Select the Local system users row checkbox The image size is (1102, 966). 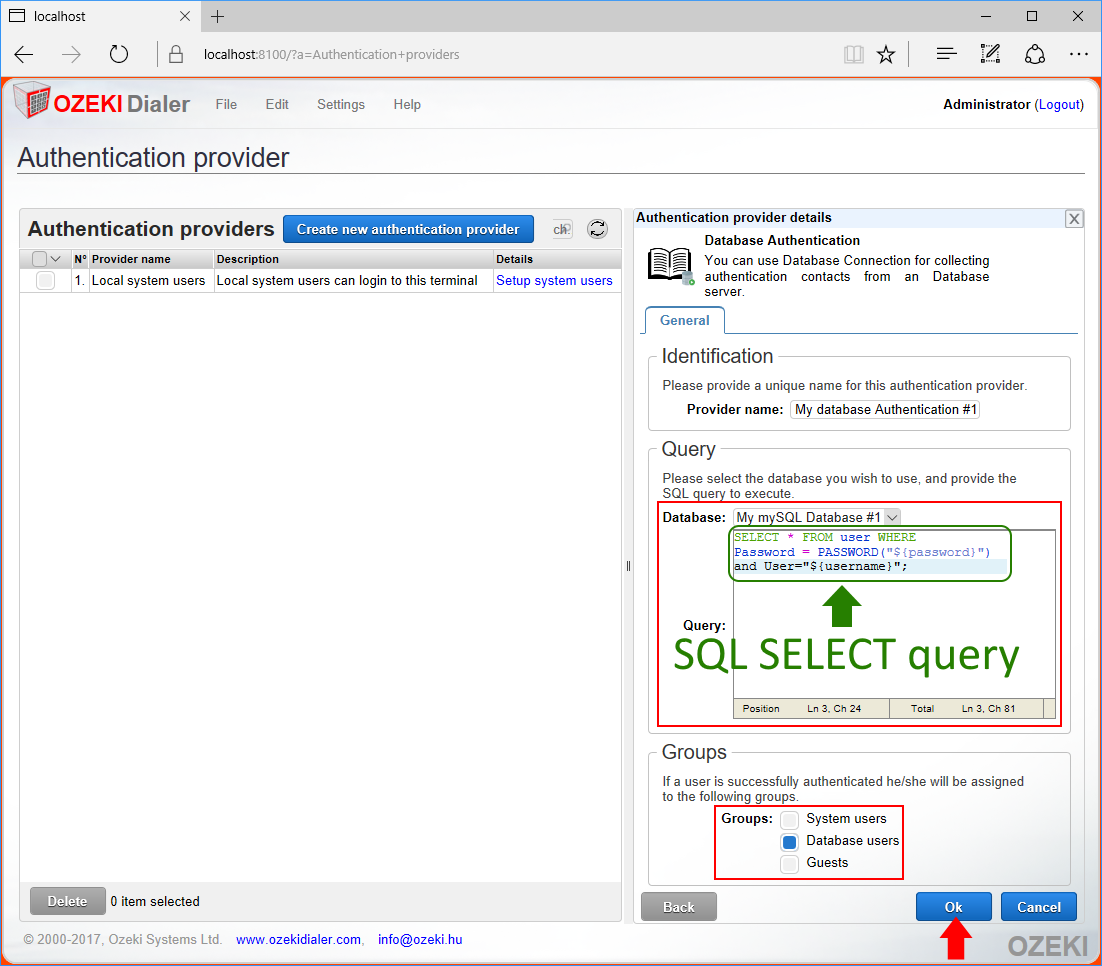tap(45, 281)
